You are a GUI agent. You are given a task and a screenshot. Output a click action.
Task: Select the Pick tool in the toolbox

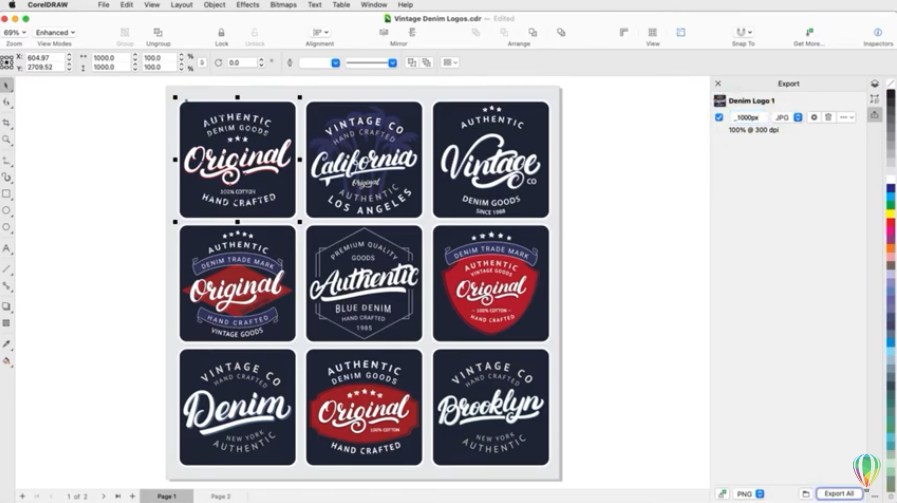[7, 86]
